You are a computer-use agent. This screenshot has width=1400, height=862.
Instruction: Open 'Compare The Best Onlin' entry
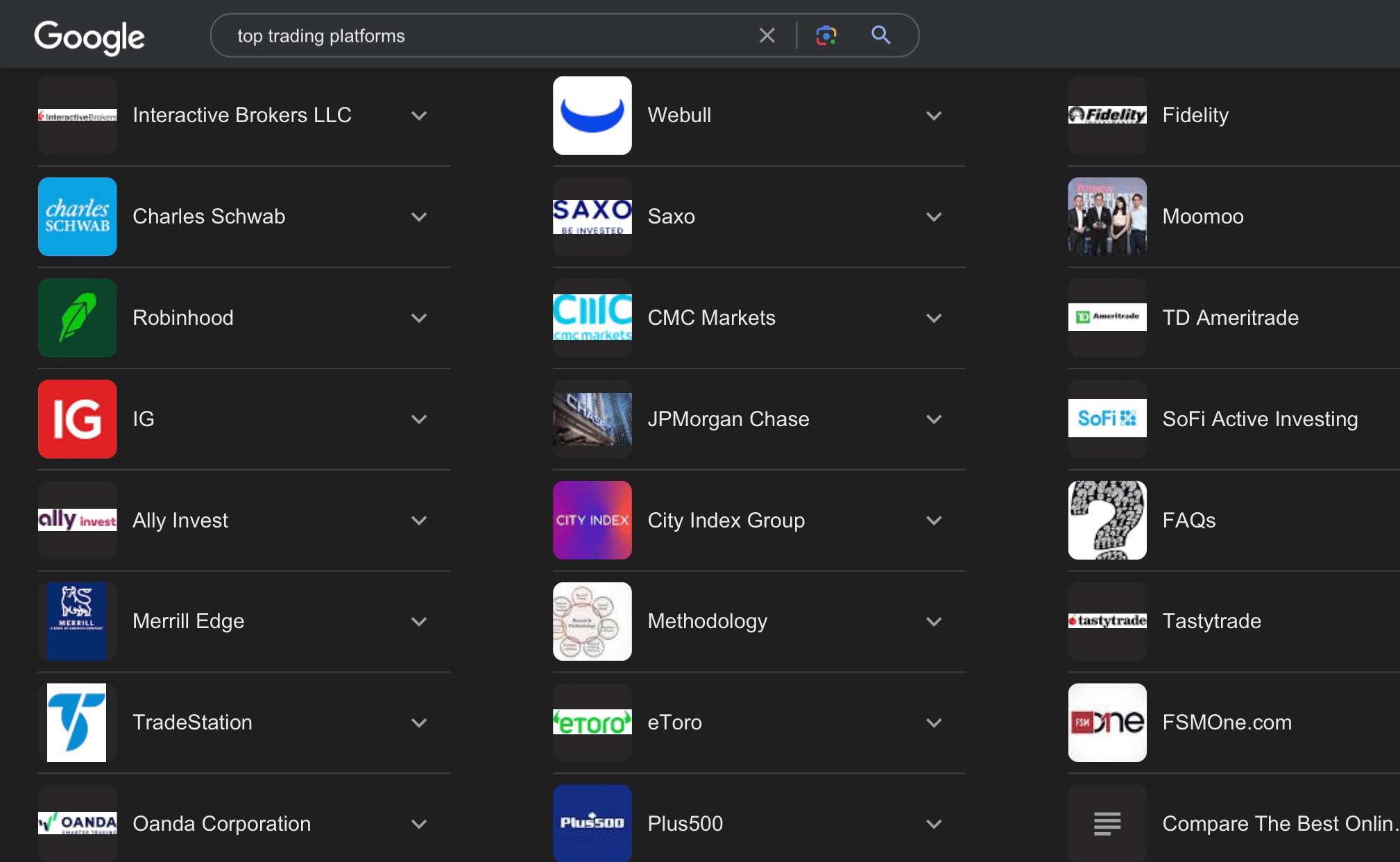point(1280,824)
